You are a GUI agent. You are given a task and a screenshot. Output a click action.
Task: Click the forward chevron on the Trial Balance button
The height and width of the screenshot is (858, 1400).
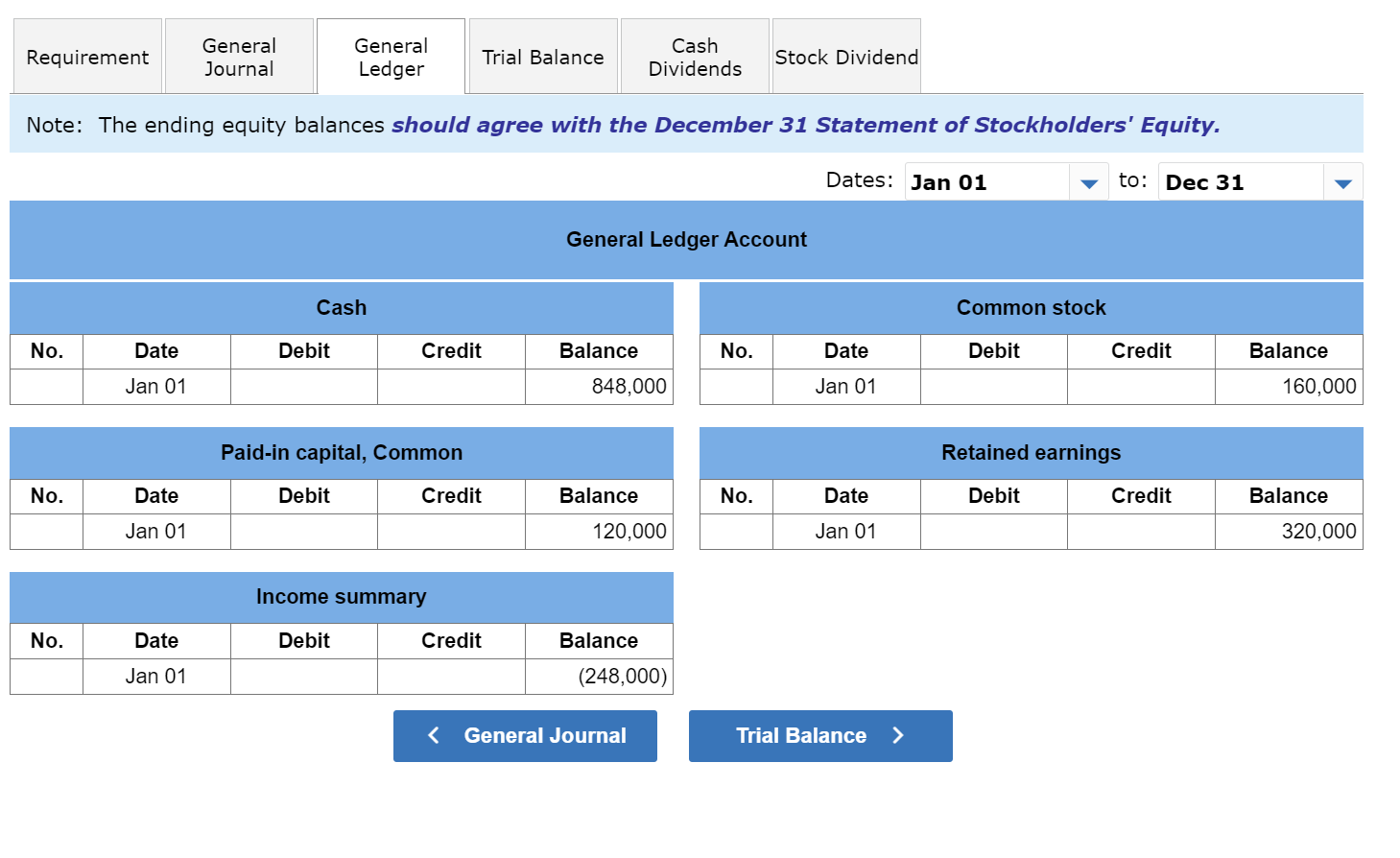898,736
